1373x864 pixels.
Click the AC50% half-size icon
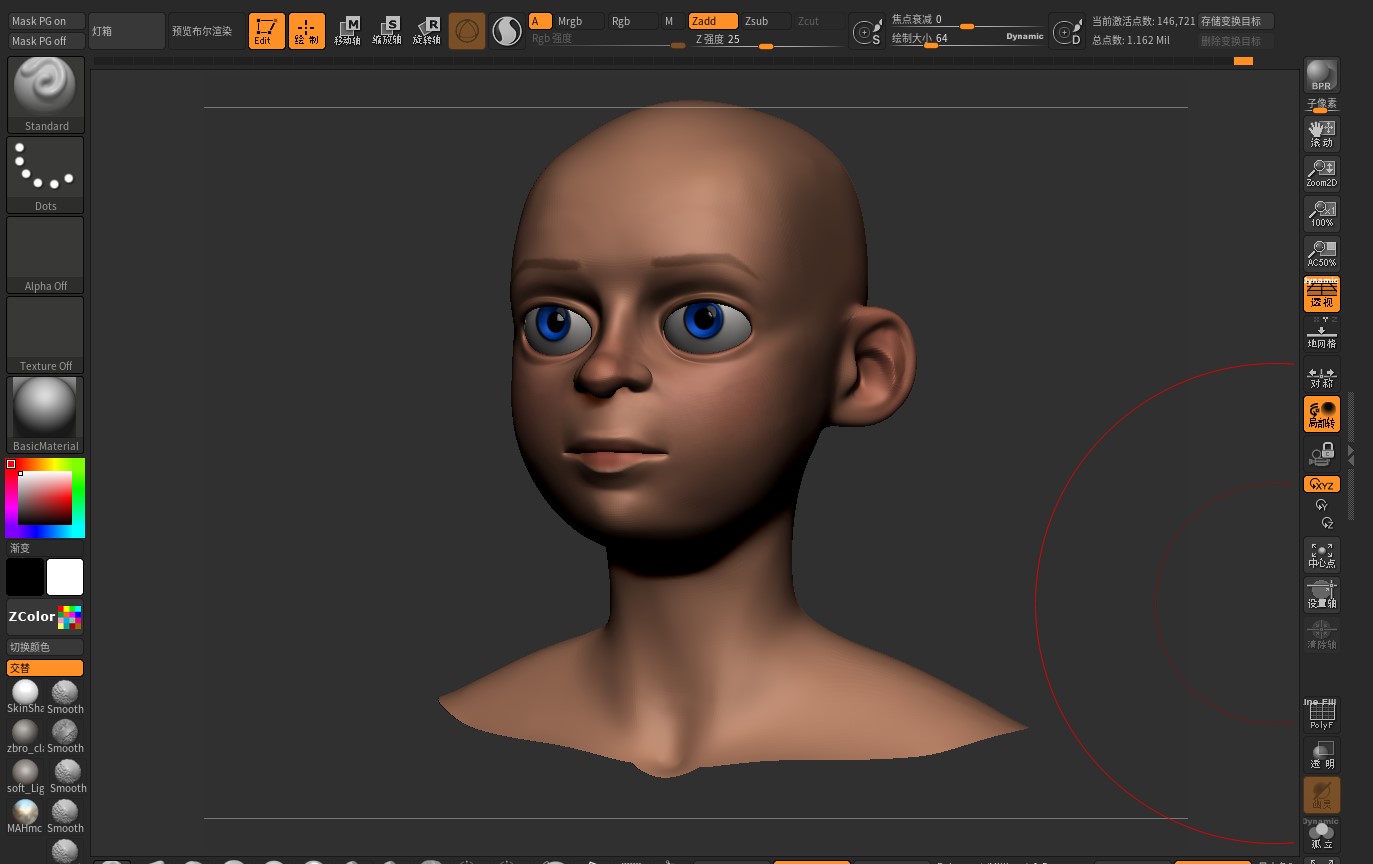point(1322,253)
